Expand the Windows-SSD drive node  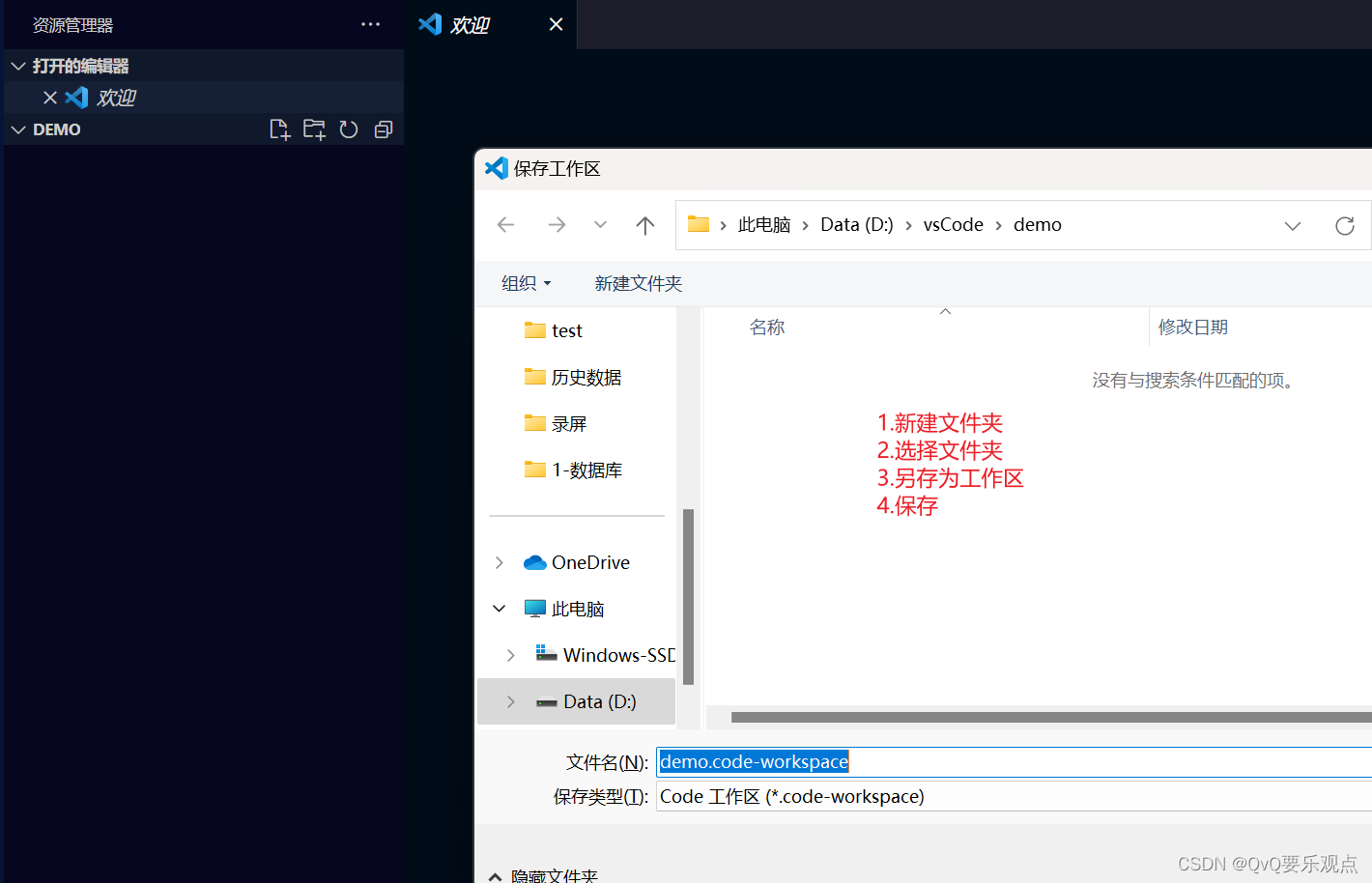coord(511,655)
